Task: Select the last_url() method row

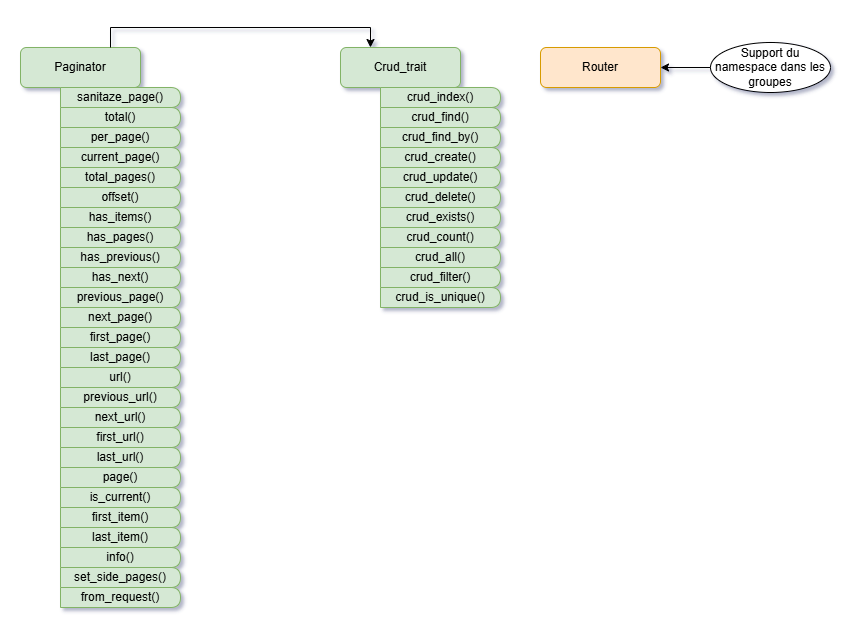Action: pyautogui.click(x=120, y=457)
